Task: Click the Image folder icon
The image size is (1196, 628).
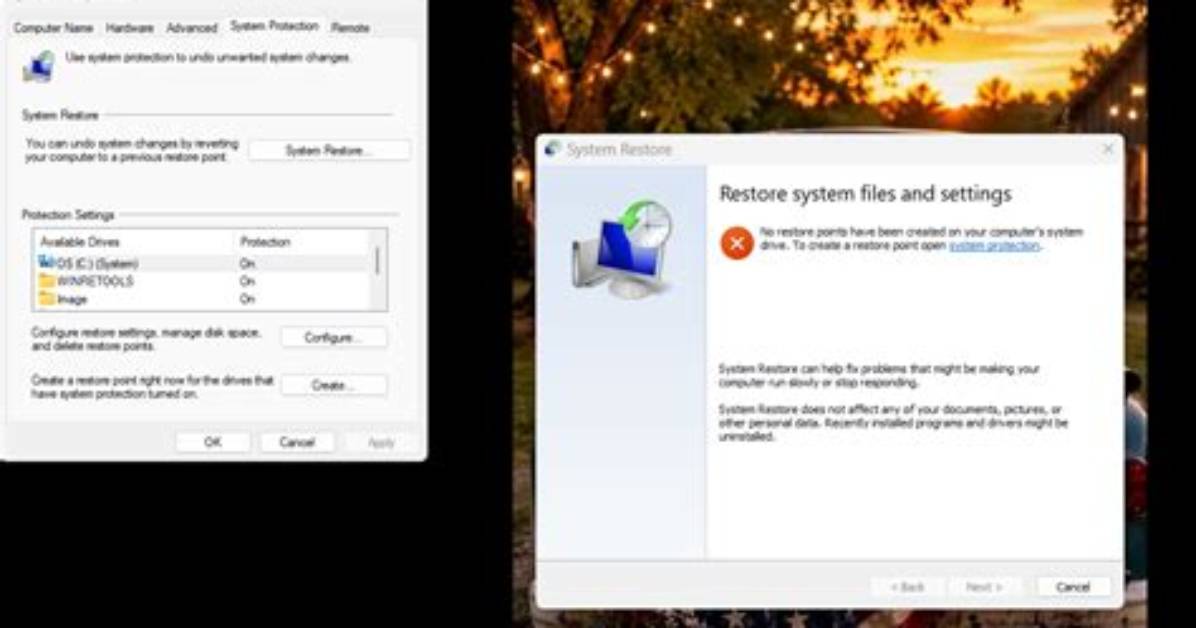Action: click(47, 299)
